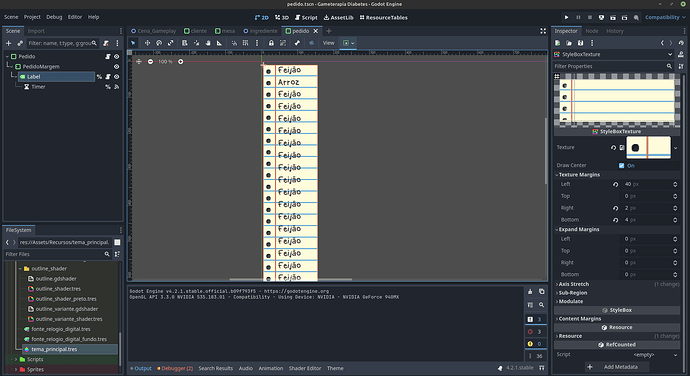690x376 pixels.
Task: Expand the Axis Stretch section
Action: tap(617, 284)
